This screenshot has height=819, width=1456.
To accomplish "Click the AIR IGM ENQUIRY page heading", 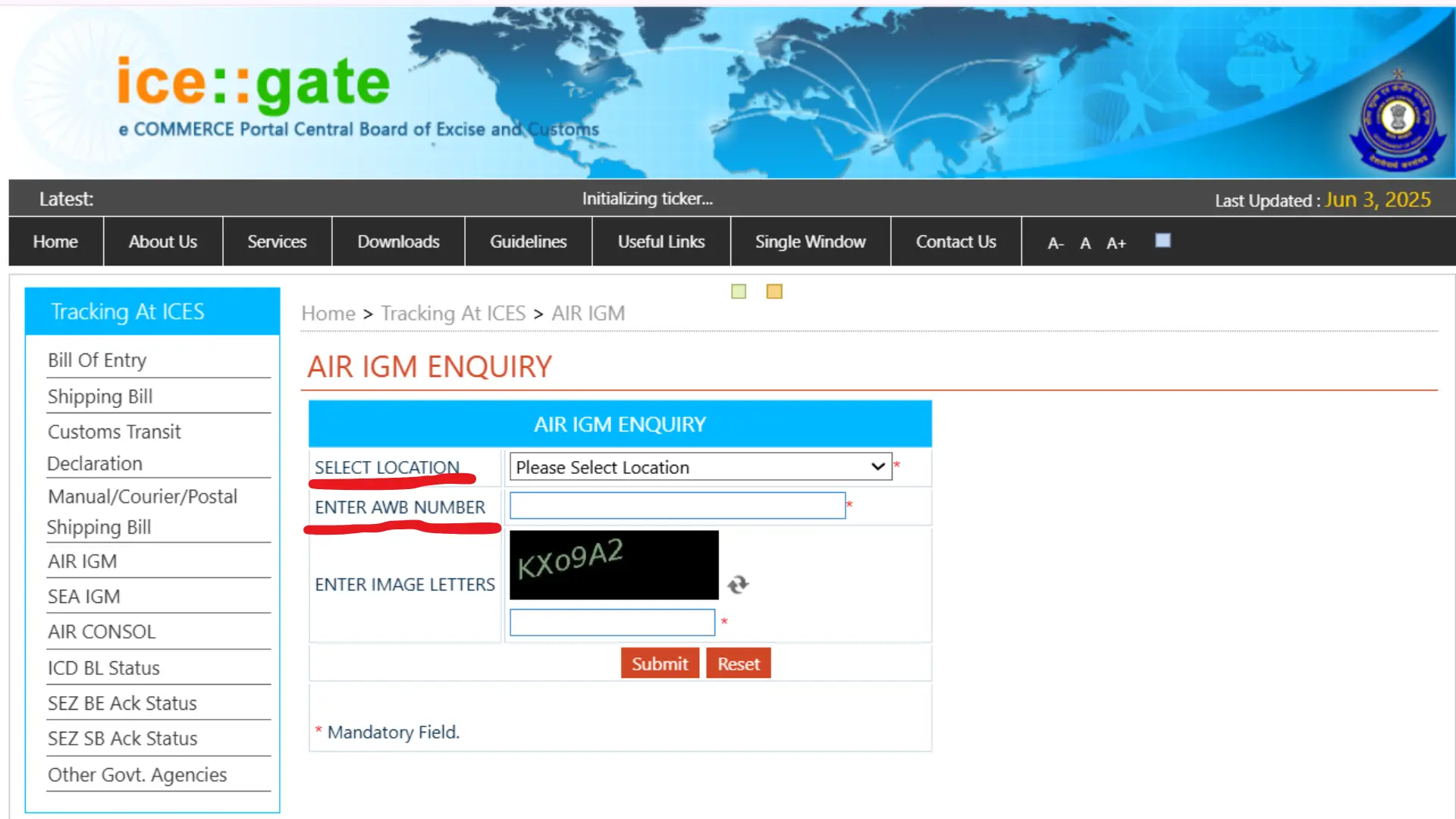I will pyautogui.click(x=429, y=367).
